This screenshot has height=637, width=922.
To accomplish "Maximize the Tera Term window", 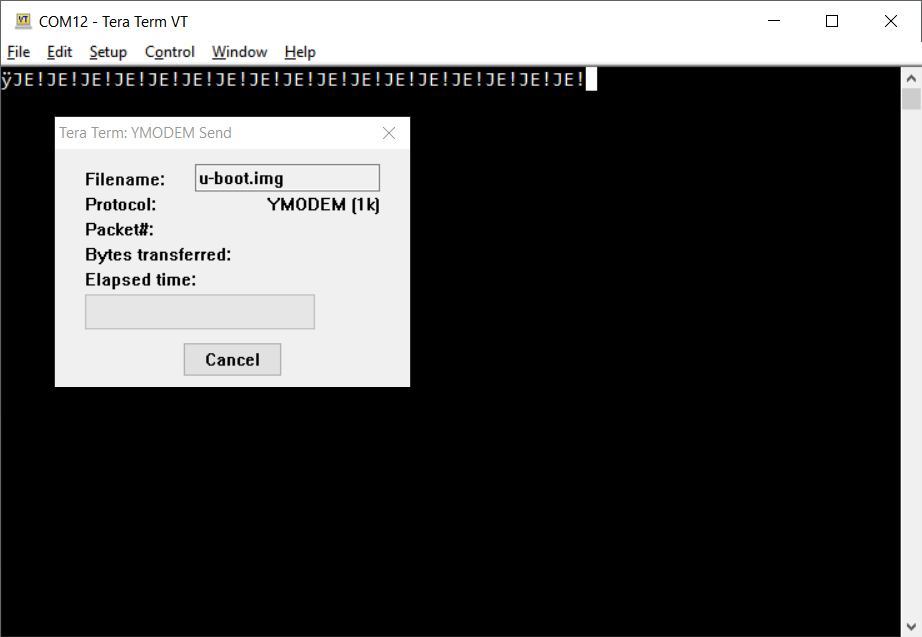I will pos(831,21).
